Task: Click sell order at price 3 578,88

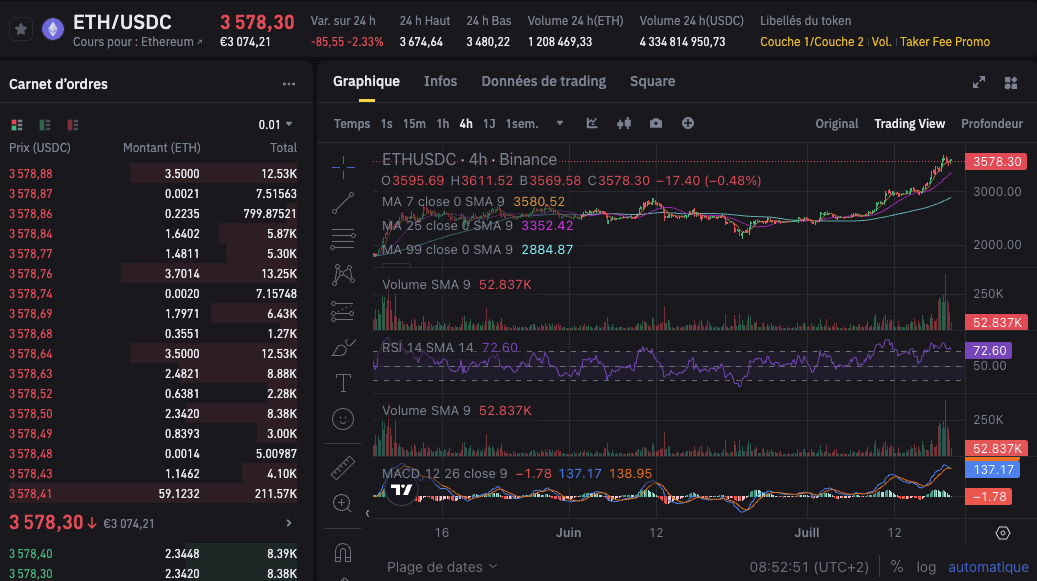Action: pos(153,174)
